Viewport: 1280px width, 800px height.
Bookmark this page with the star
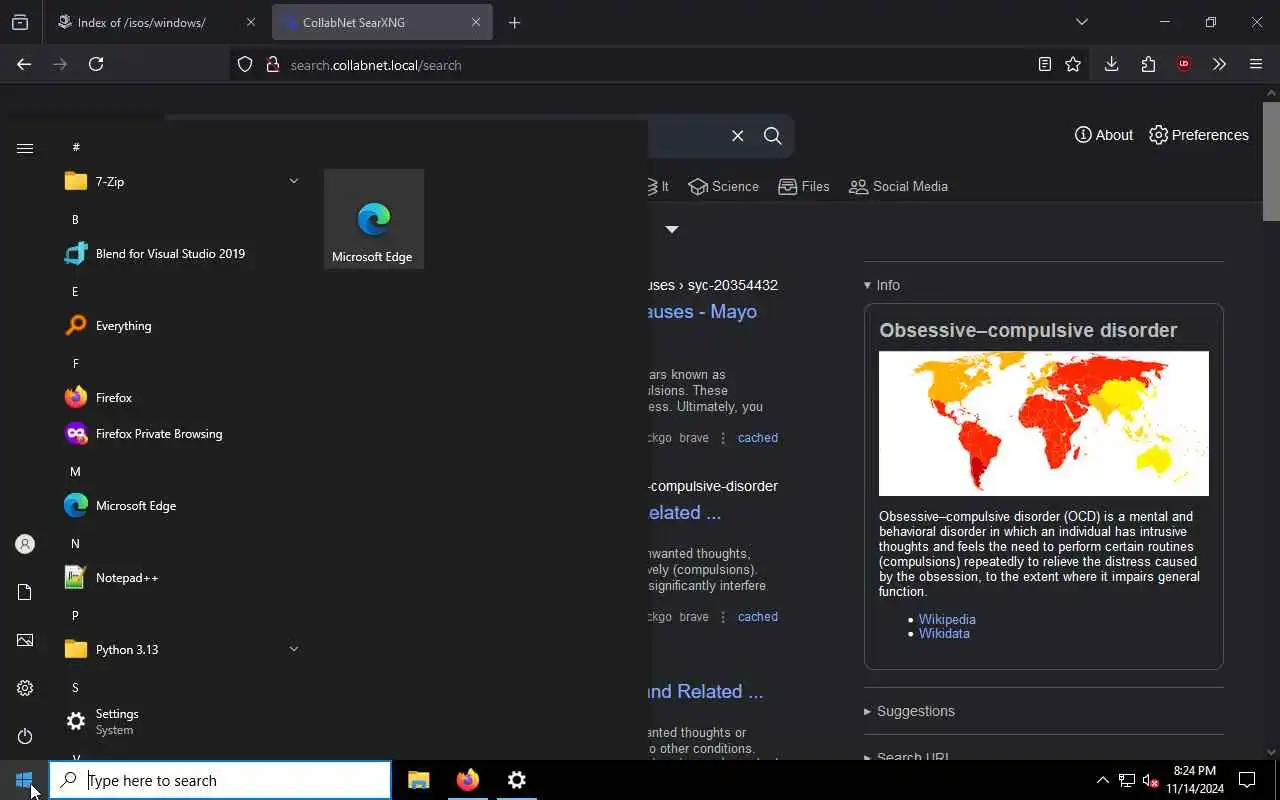coord(1073,64)
